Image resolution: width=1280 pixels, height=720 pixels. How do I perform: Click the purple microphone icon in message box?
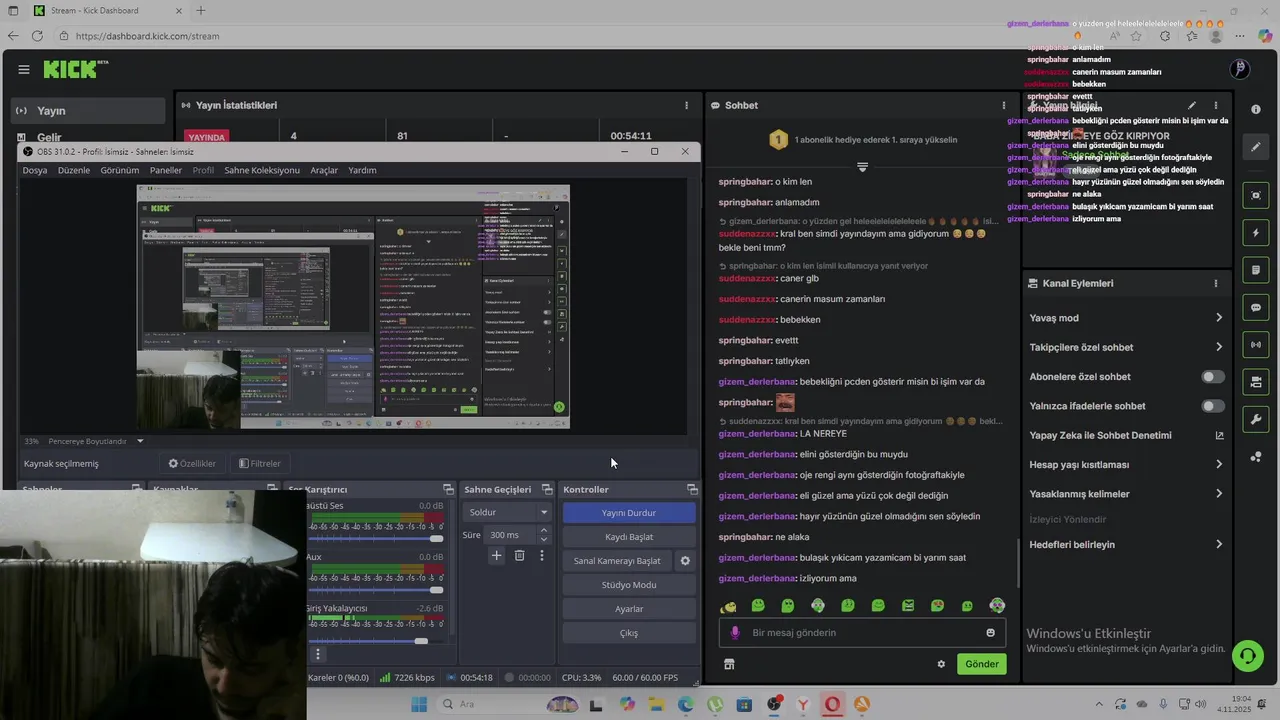[x=735, y=632]
